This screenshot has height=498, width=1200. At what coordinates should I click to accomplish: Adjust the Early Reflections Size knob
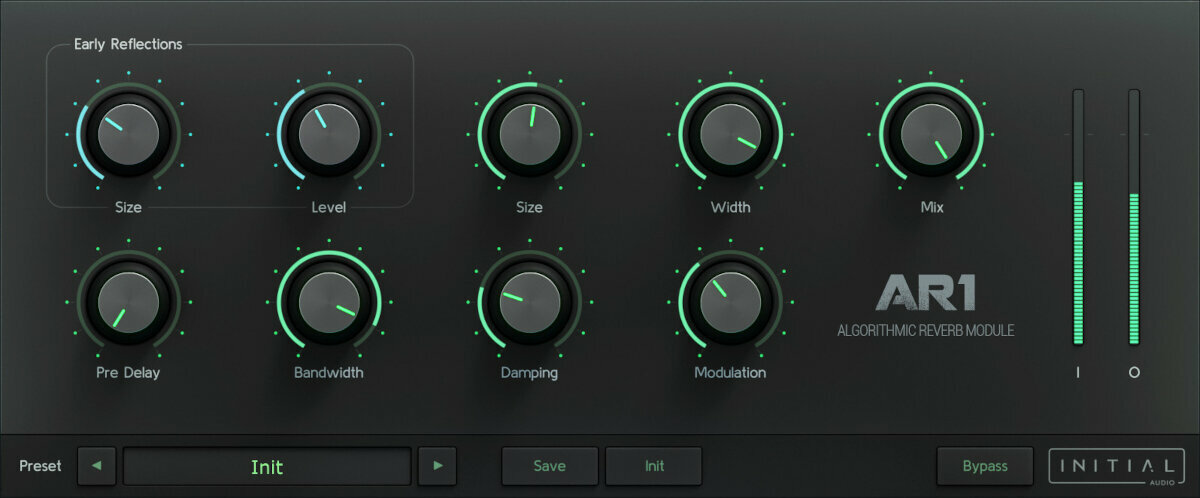(x=128, y=134)
